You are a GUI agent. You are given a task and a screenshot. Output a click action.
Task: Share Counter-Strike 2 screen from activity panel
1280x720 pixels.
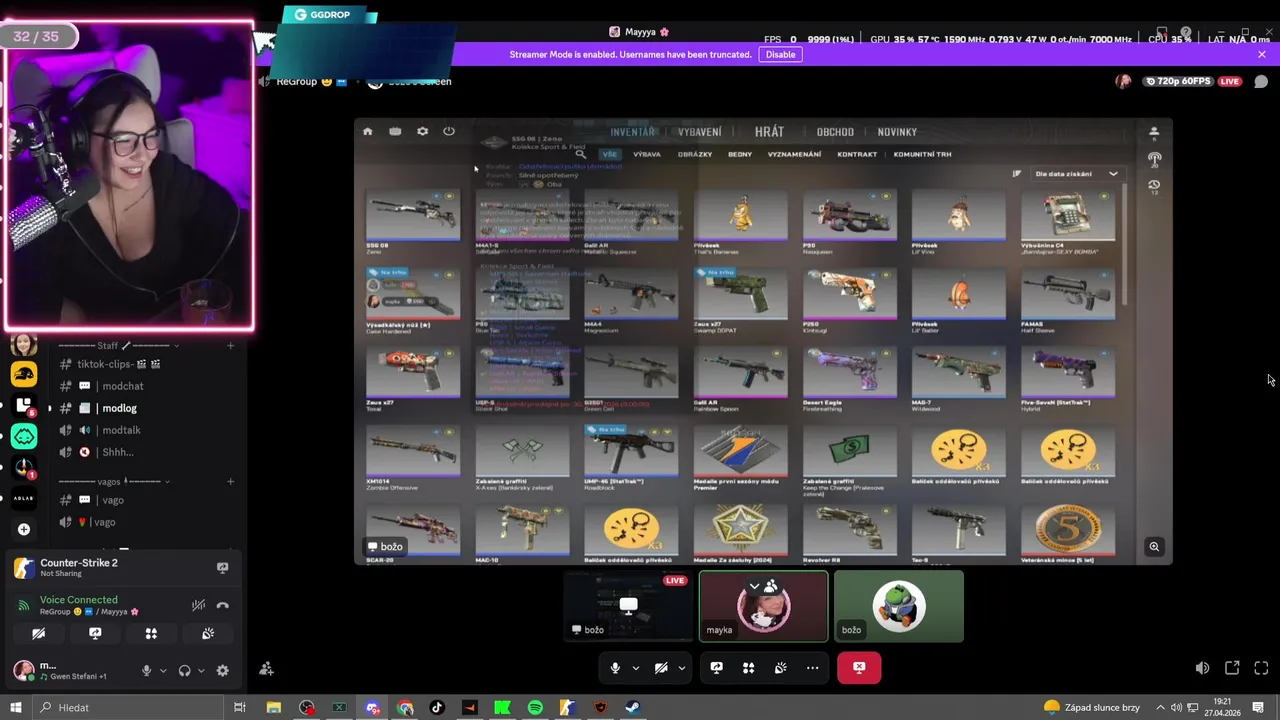(x=222, y=567)
